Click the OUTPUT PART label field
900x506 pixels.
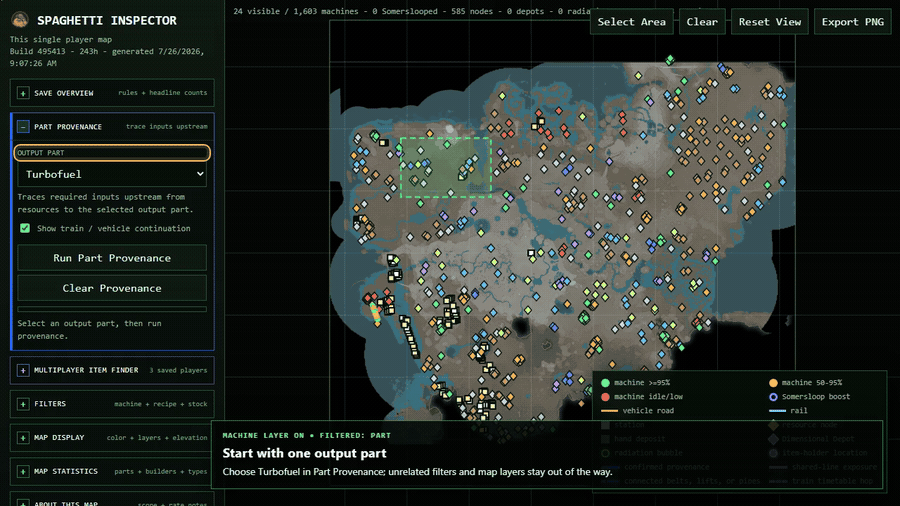coord(112,153)
